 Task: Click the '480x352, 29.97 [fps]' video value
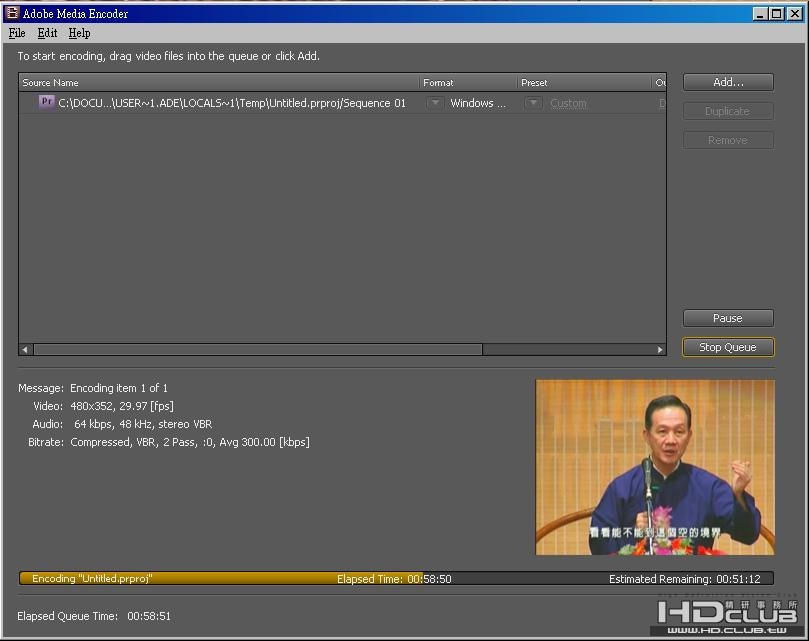(x=122, y=406)
